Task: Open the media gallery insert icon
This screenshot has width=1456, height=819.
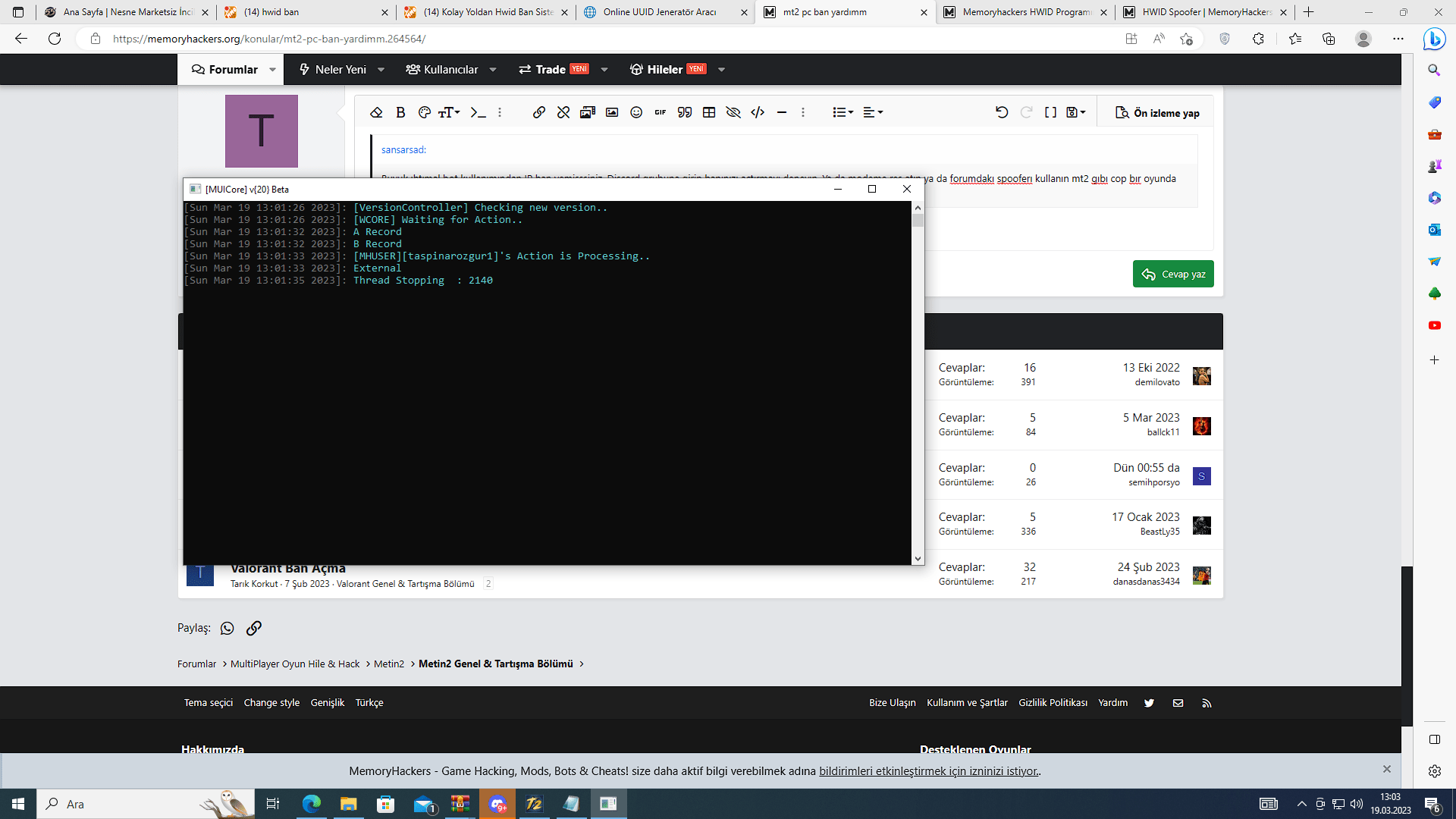Action: pos(588,112)
